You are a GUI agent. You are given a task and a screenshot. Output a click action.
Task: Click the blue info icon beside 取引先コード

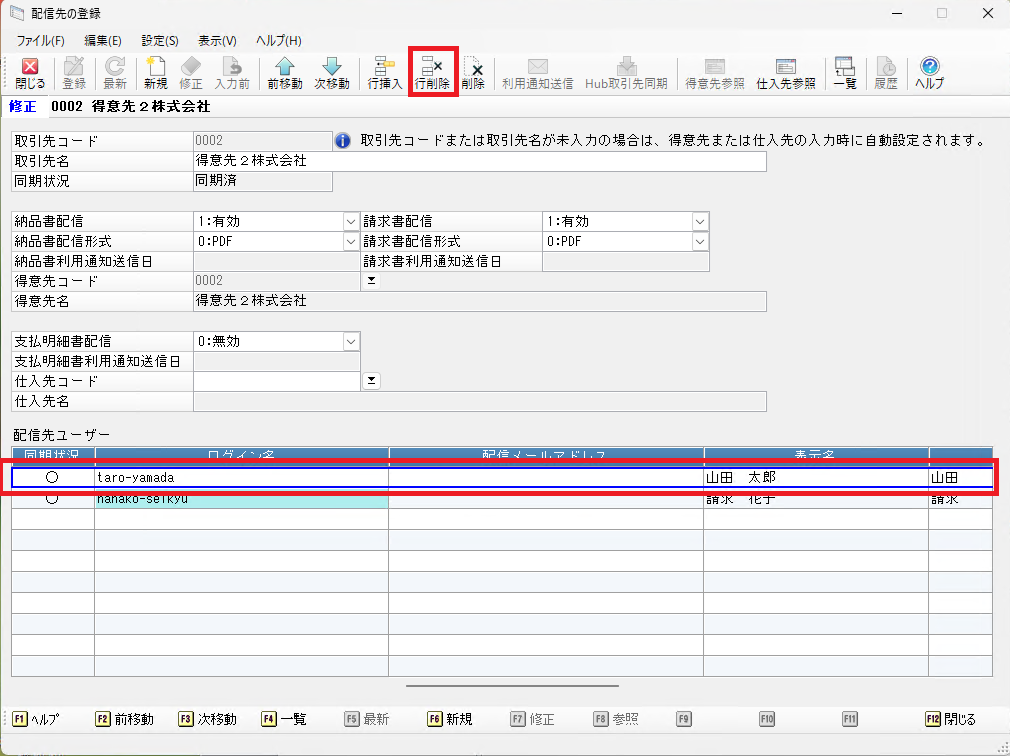pos(342,141)
